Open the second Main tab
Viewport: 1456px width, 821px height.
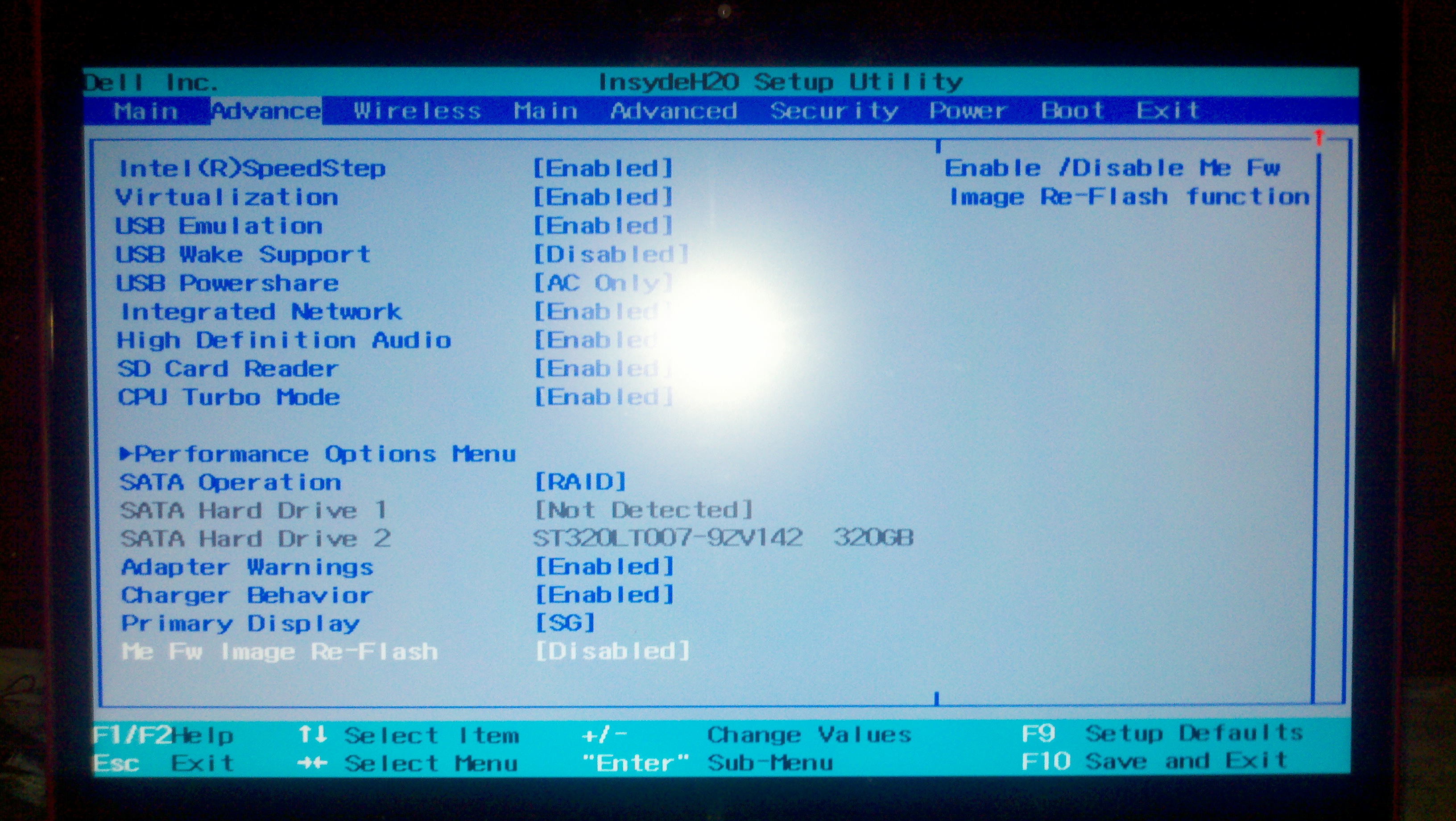[546, 111]
